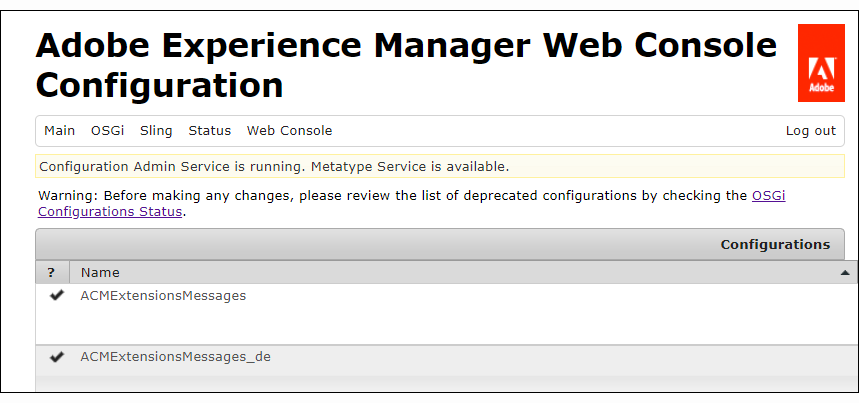The image size is (859, 403).
Task: Click the deprecated configurations warning text
Action: (x=392, y=196)
